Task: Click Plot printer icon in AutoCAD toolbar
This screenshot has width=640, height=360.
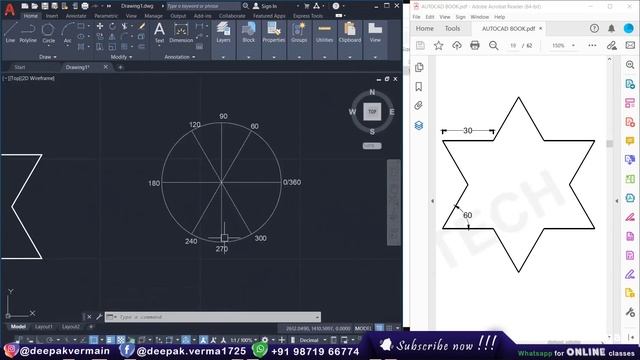Action: pos(85,6)
